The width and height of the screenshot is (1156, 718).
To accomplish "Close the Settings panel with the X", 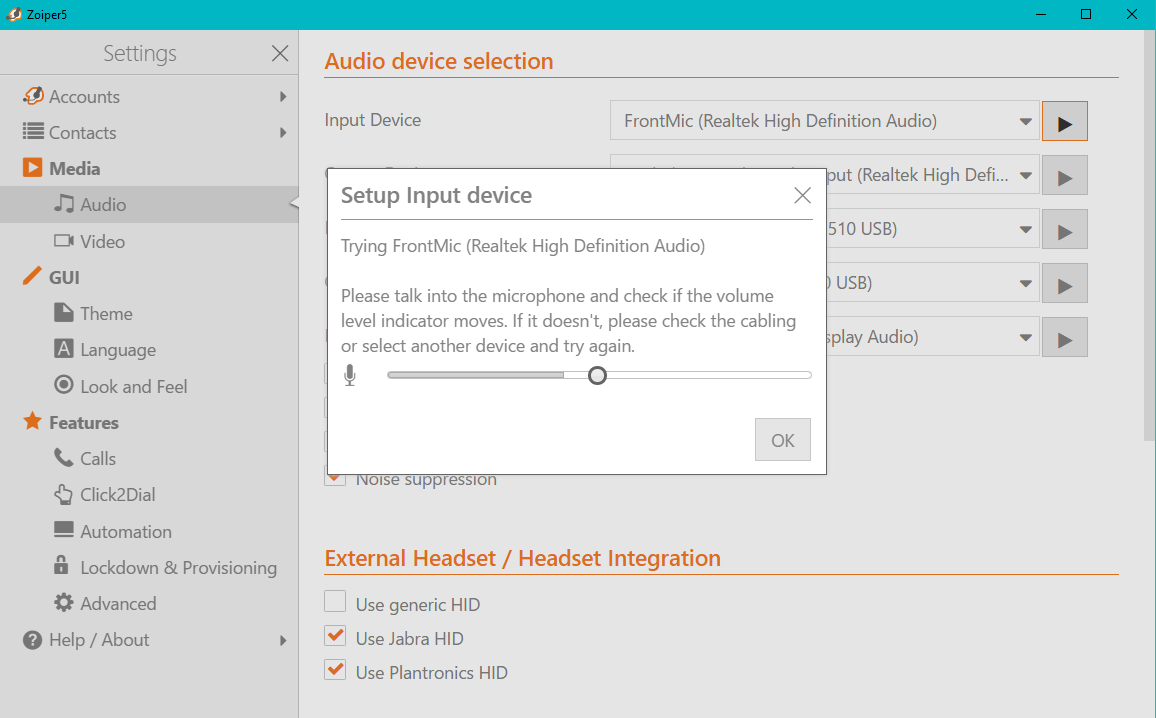I will click(280, 54).
